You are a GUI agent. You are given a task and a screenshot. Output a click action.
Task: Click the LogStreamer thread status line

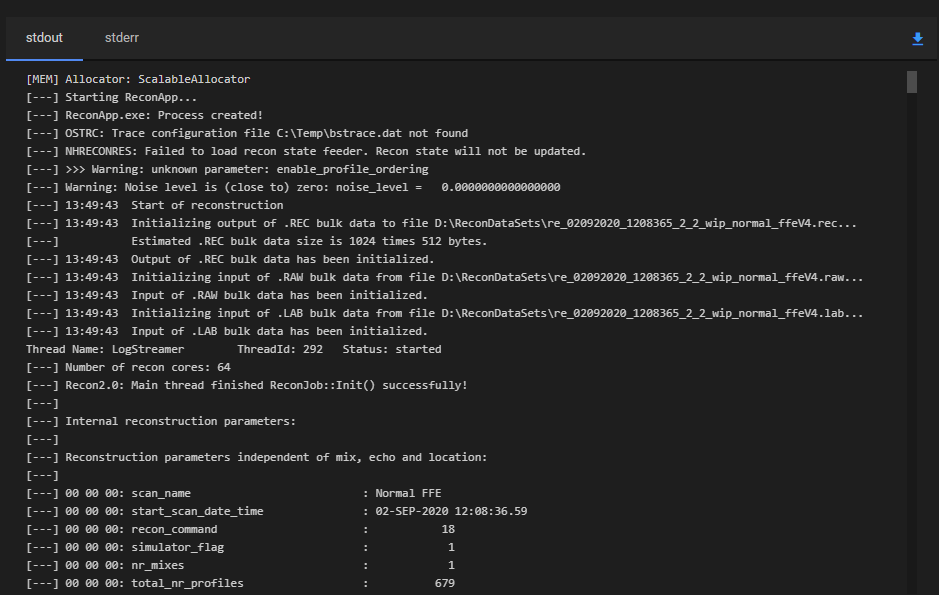[233, 349]
